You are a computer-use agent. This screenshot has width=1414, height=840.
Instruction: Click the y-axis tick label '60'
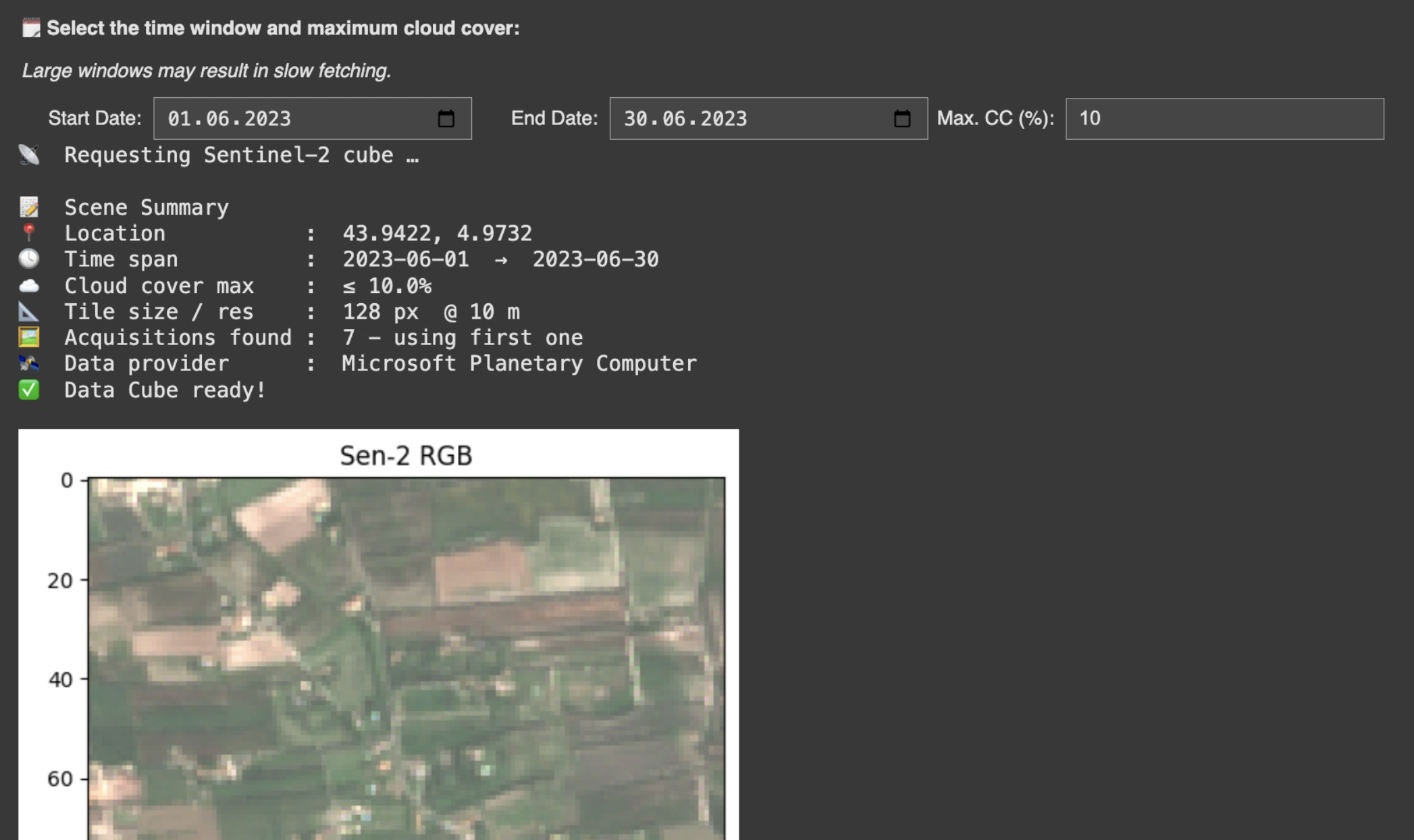(x=60, y=779)
